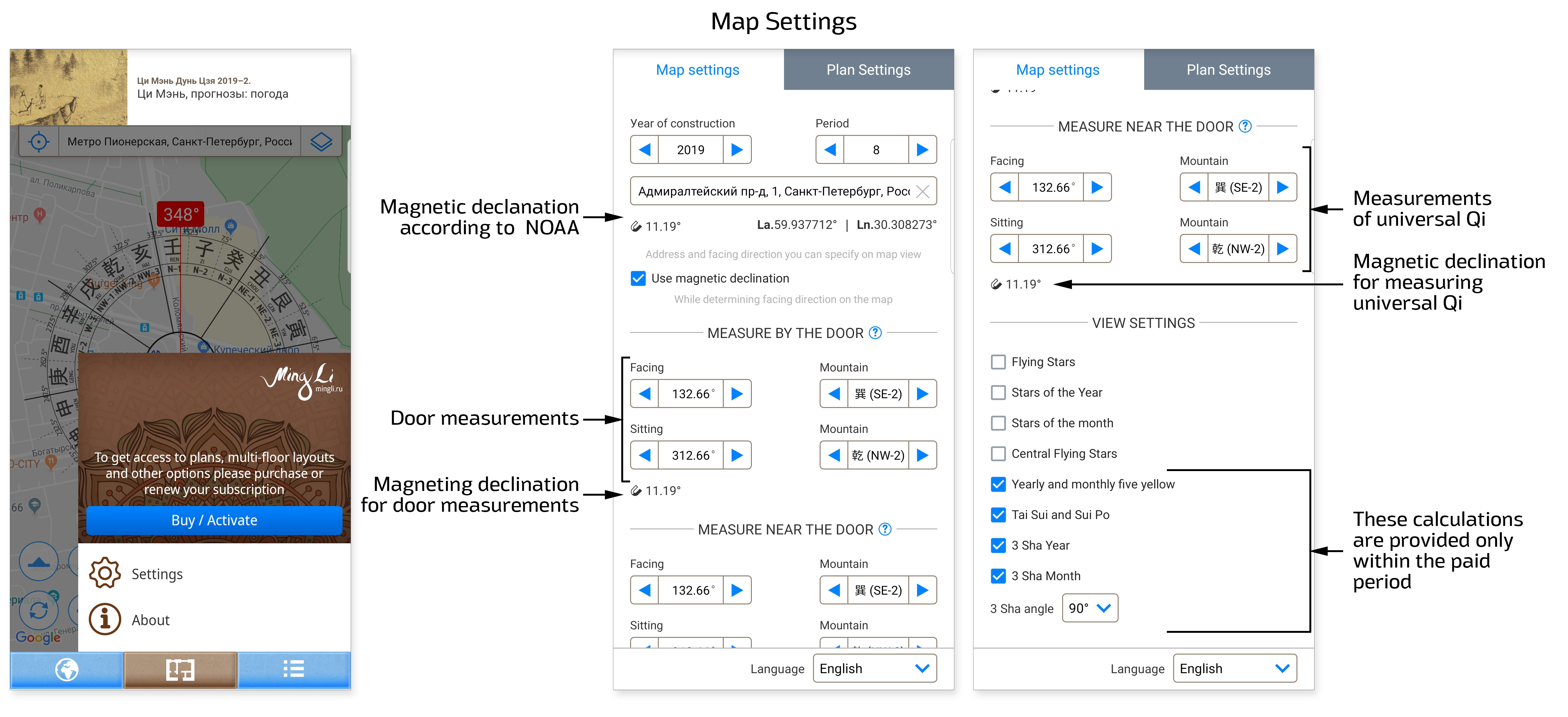Click the Settings gear icon

[x=105, y=573]
